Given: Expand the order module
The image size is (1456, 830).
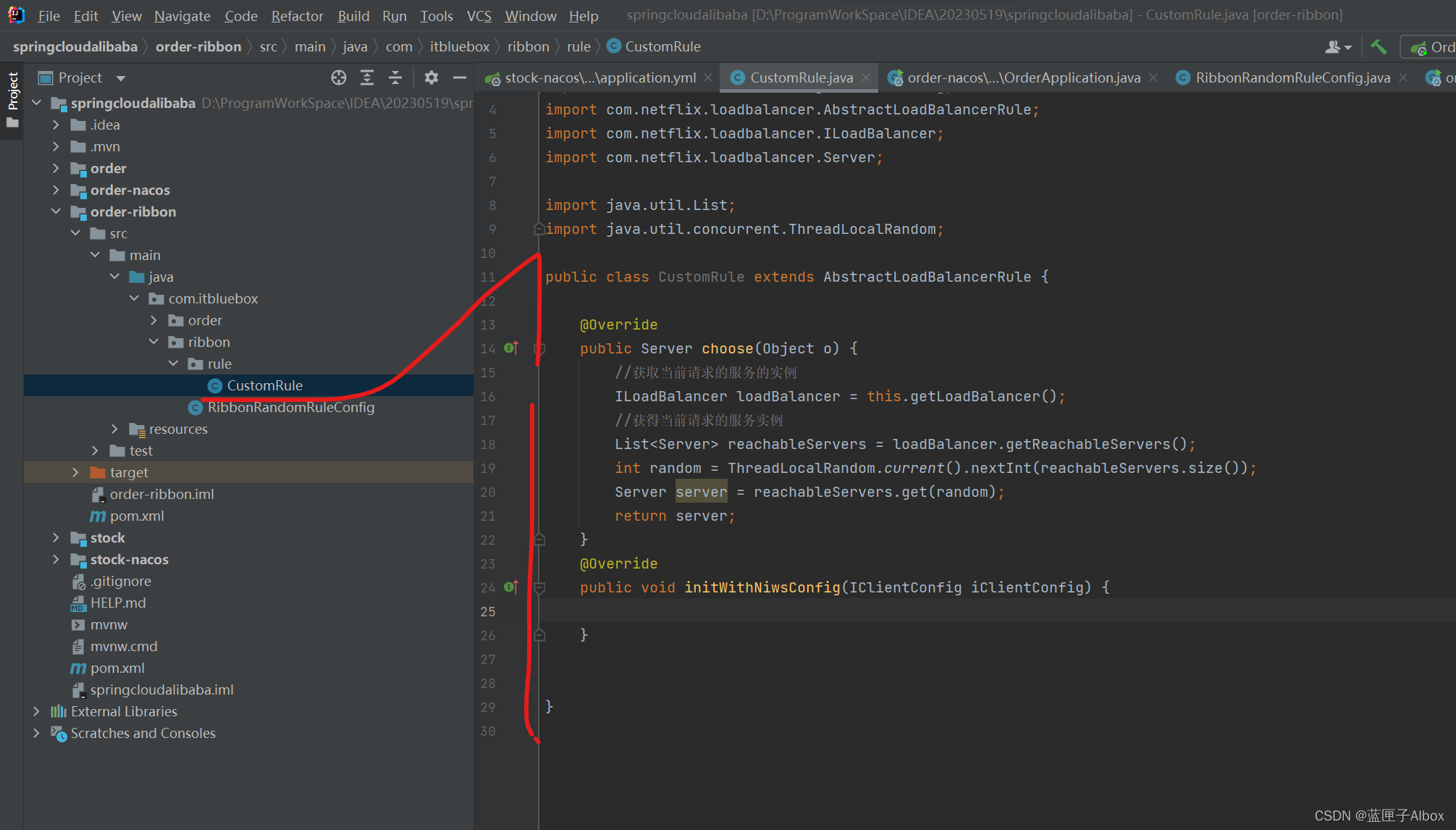Looking at the screenshot, I should [56, 168].
